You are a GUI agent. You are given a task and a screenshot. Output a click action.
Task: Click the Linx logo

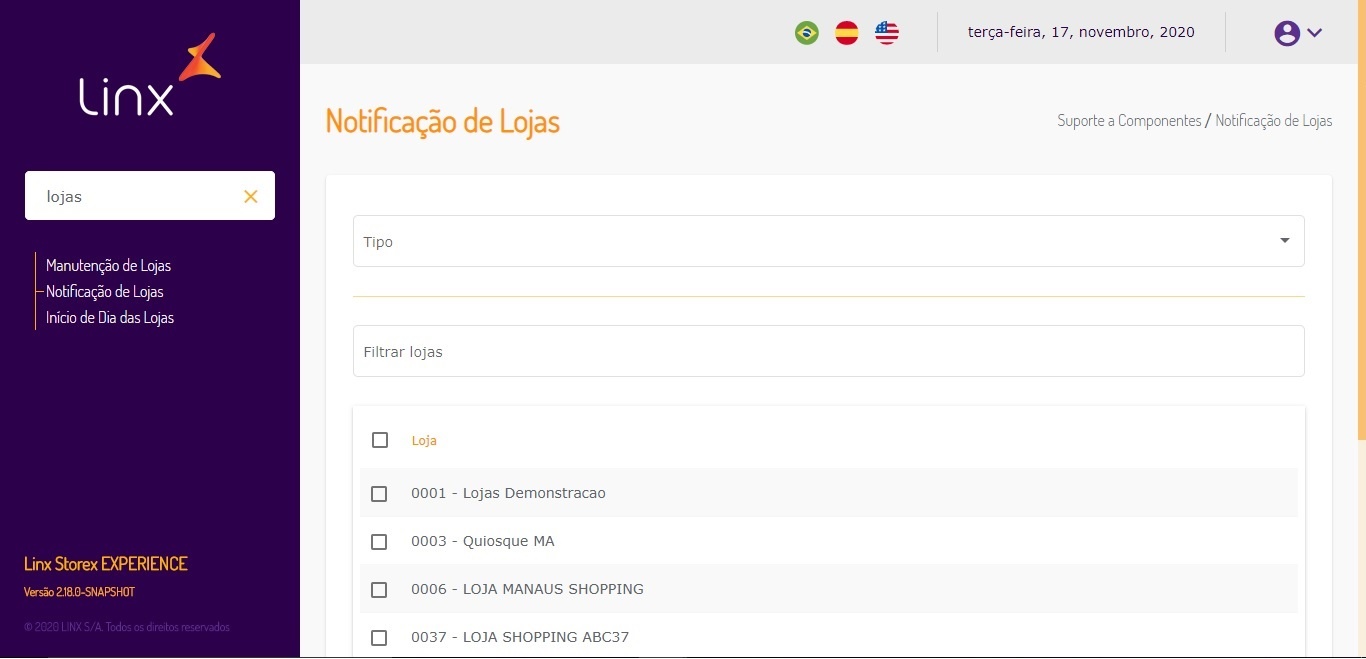coord(150,75)
